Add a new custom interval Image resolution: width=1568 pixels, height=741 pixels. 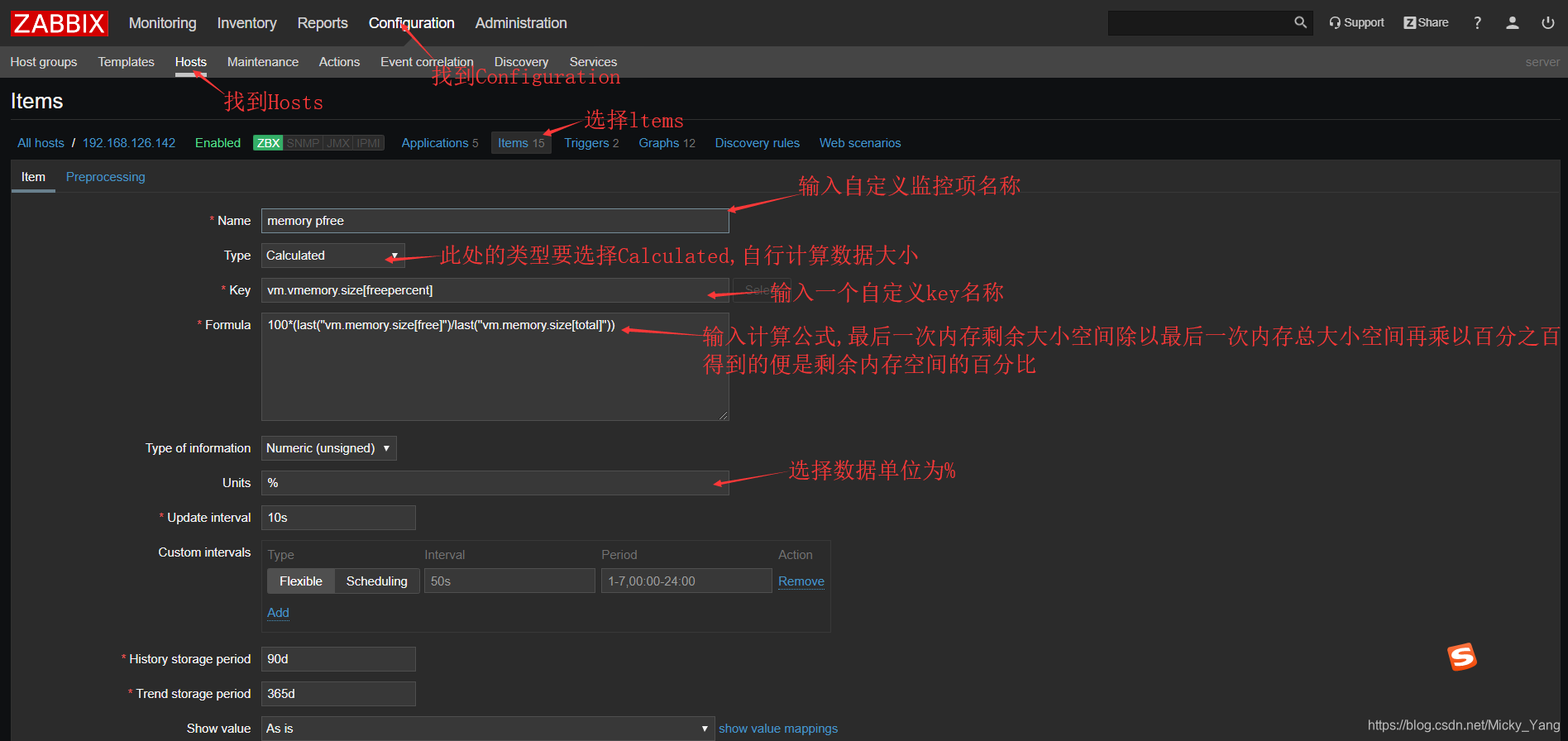pyautogui.click(x=278, y=613)
